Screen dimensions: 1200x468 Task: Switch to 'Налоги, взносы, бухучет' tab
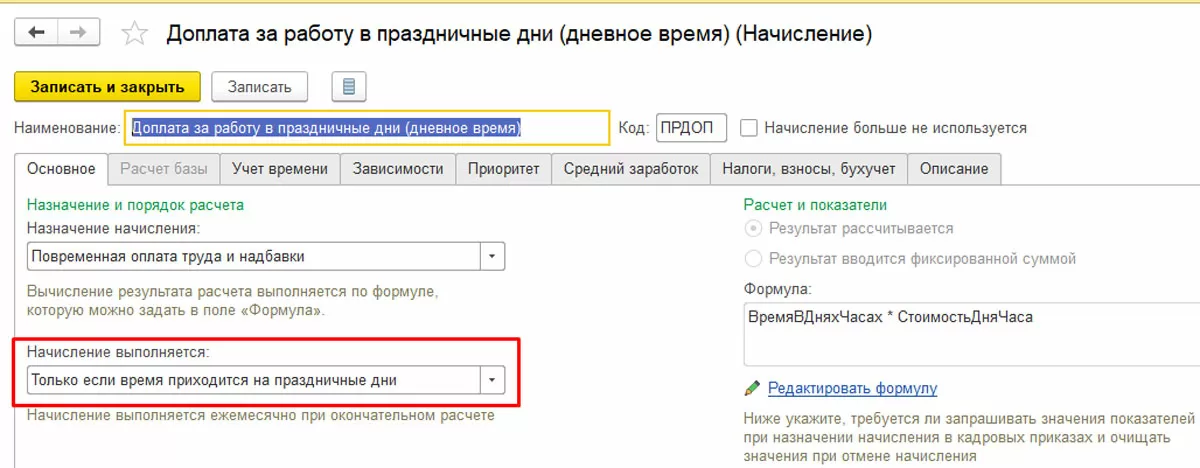[x=809, y=169]
